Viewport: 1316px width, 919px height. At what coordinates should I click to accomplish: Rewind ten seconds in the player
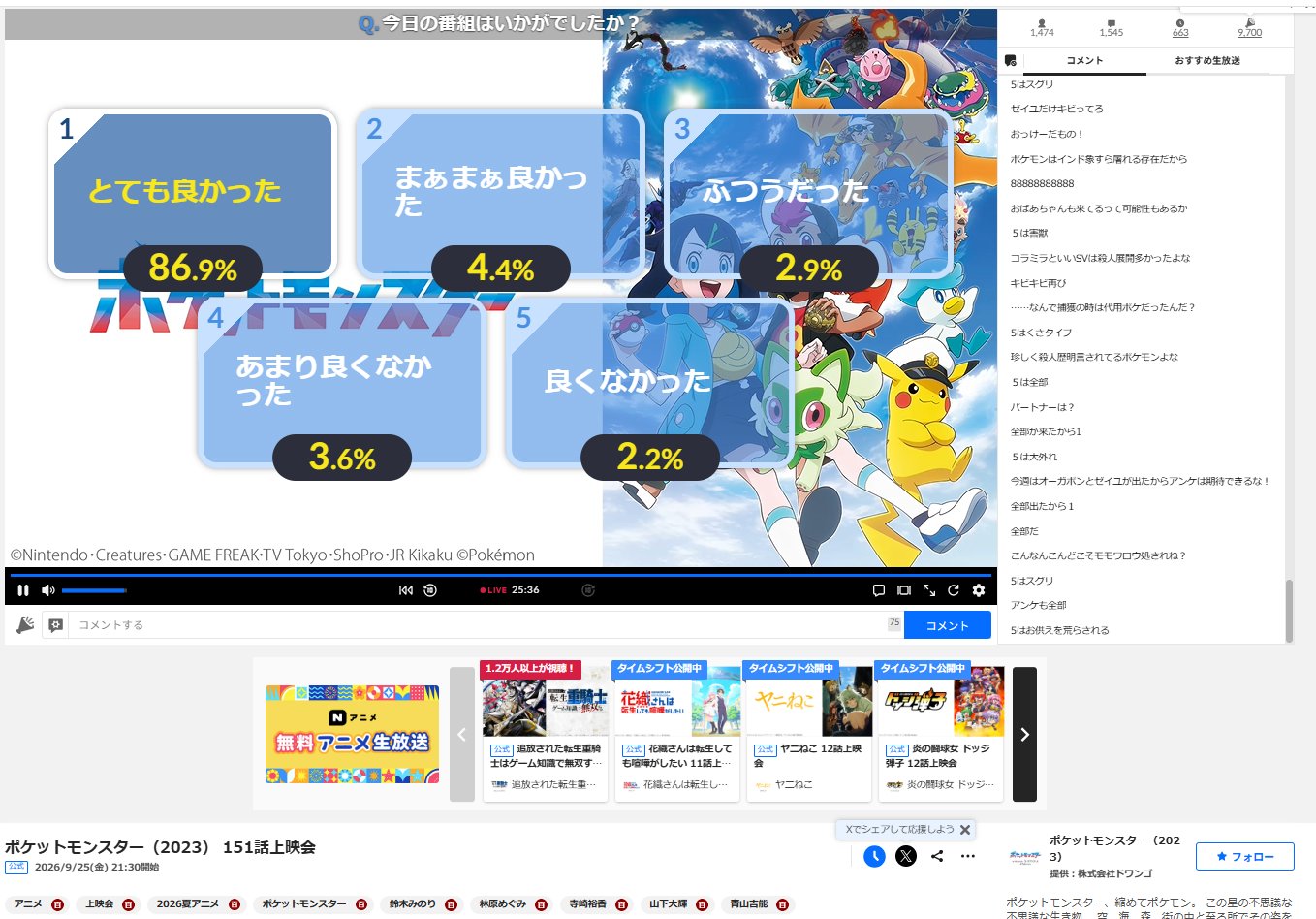[430, 590]
